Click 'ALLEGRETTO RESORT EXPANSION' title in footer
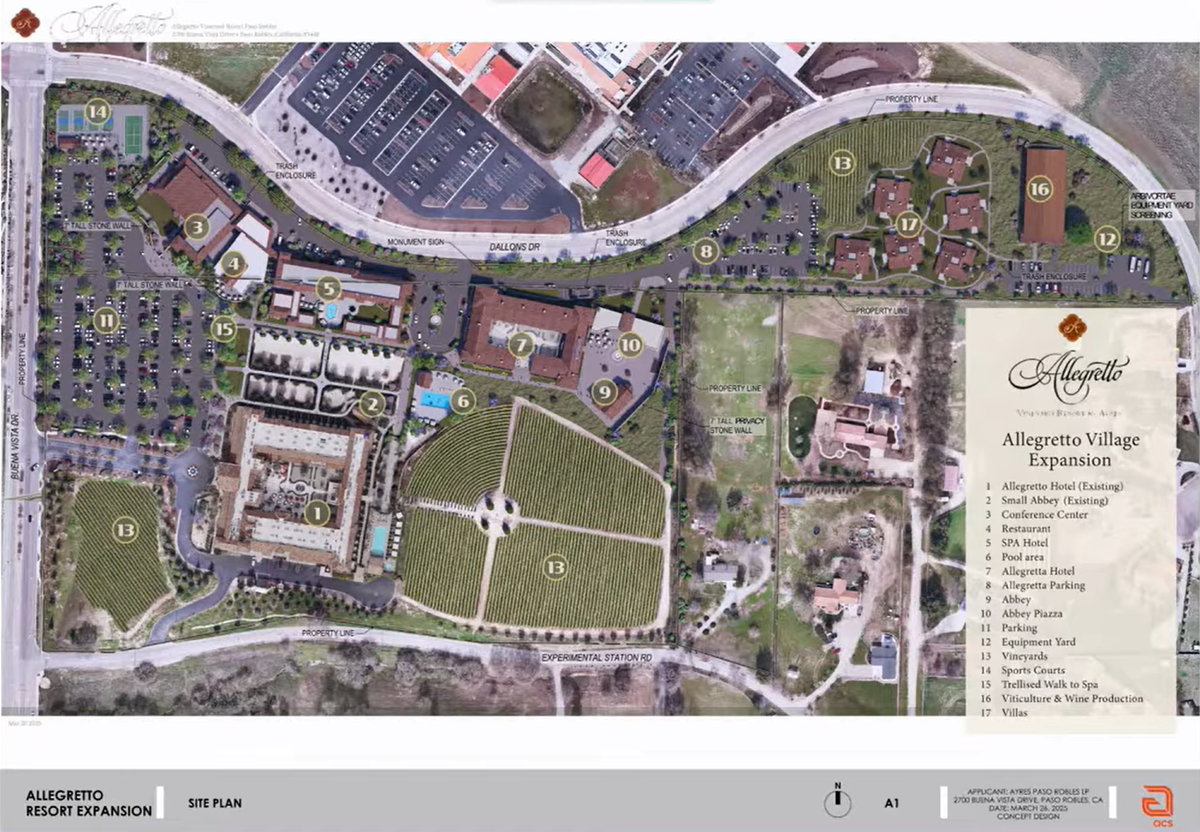 [89, 803]
